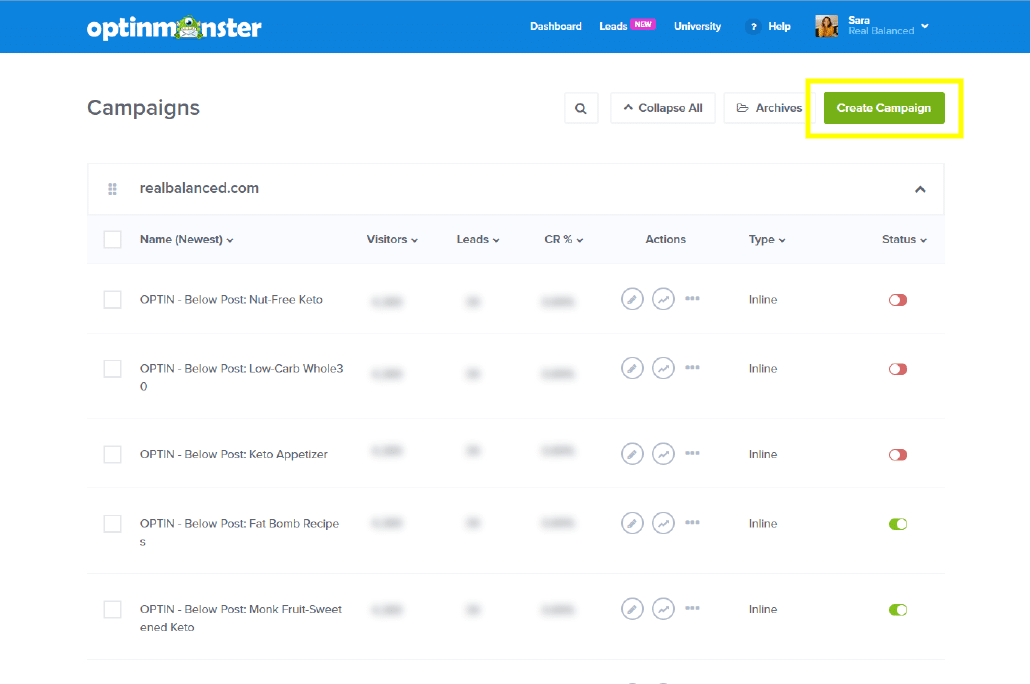This screenshot has height=684, width=1030.
Task: Click the Actions column header
Action: (x=665, y=240)
